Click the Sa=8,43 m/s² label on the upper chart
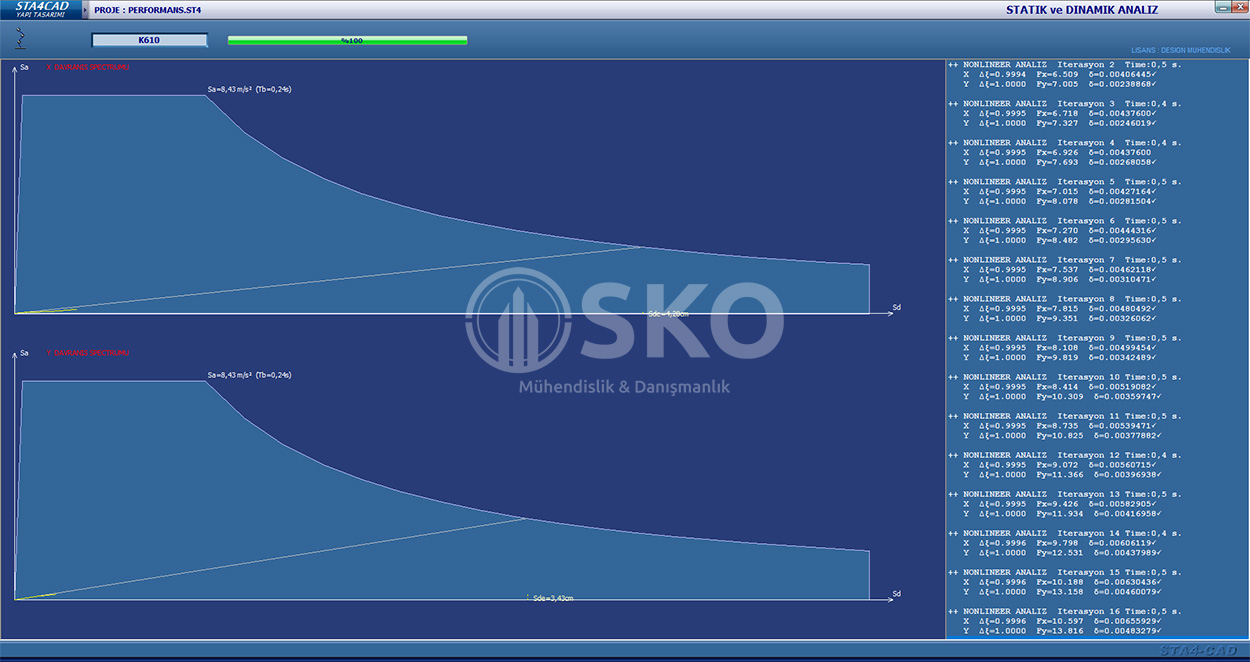 pyautogui.click(x=249, y=89)
